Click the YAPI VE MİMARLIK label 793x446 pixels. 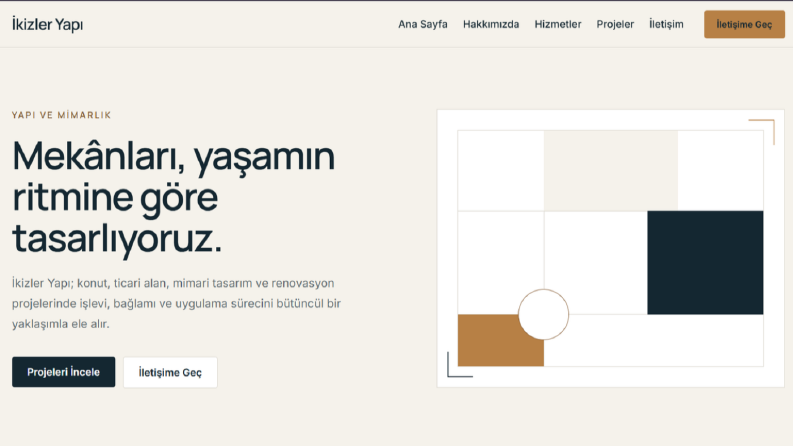pos(62,115)
